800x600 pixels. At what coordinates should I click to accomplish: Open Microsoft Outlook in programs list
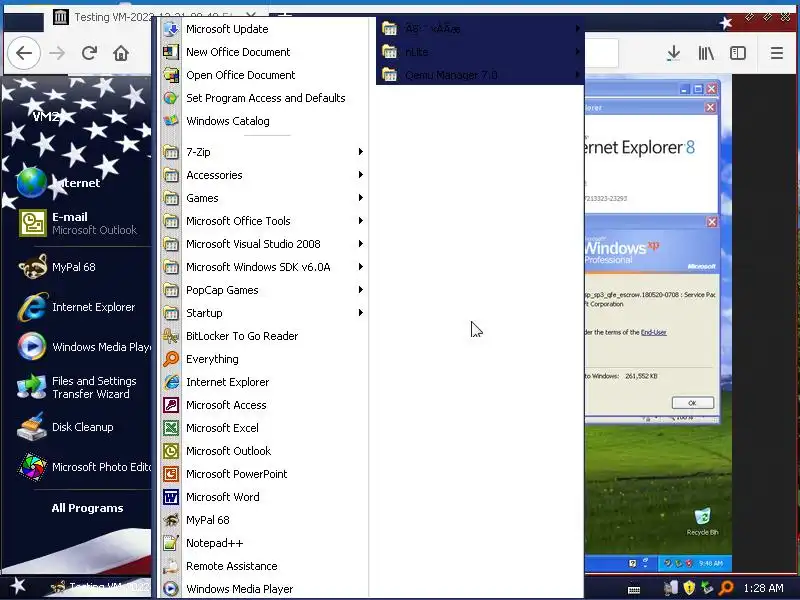point(263,451)
